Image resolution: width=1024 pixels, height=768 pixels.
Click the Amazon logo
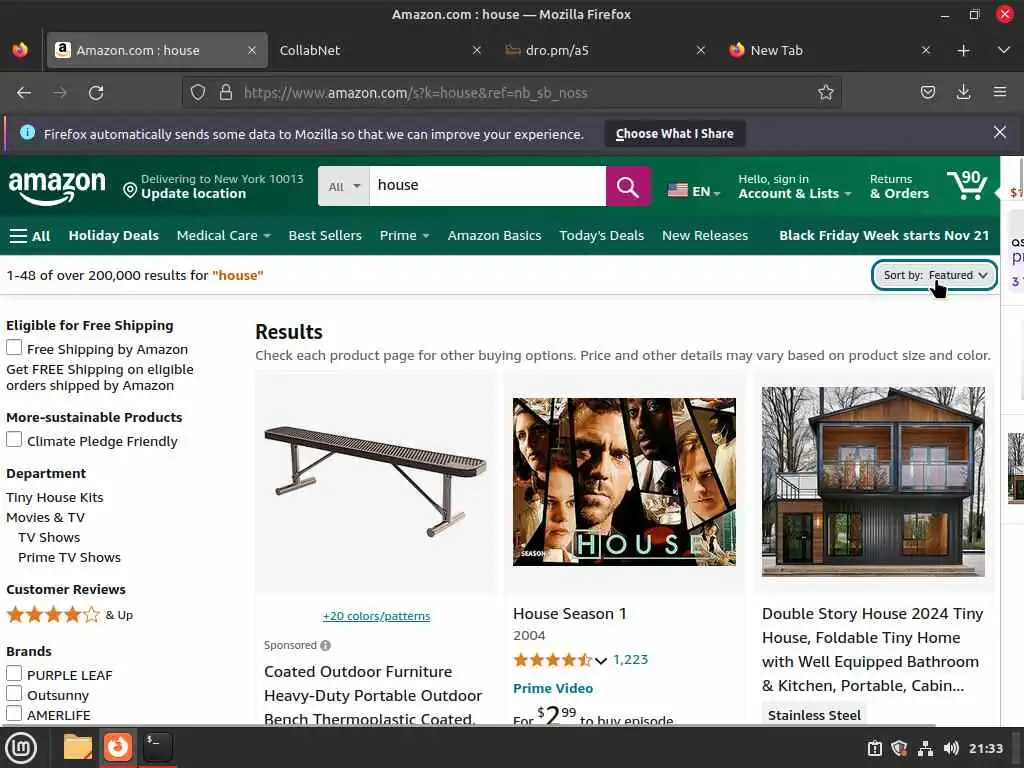click(x=56, y=187)
